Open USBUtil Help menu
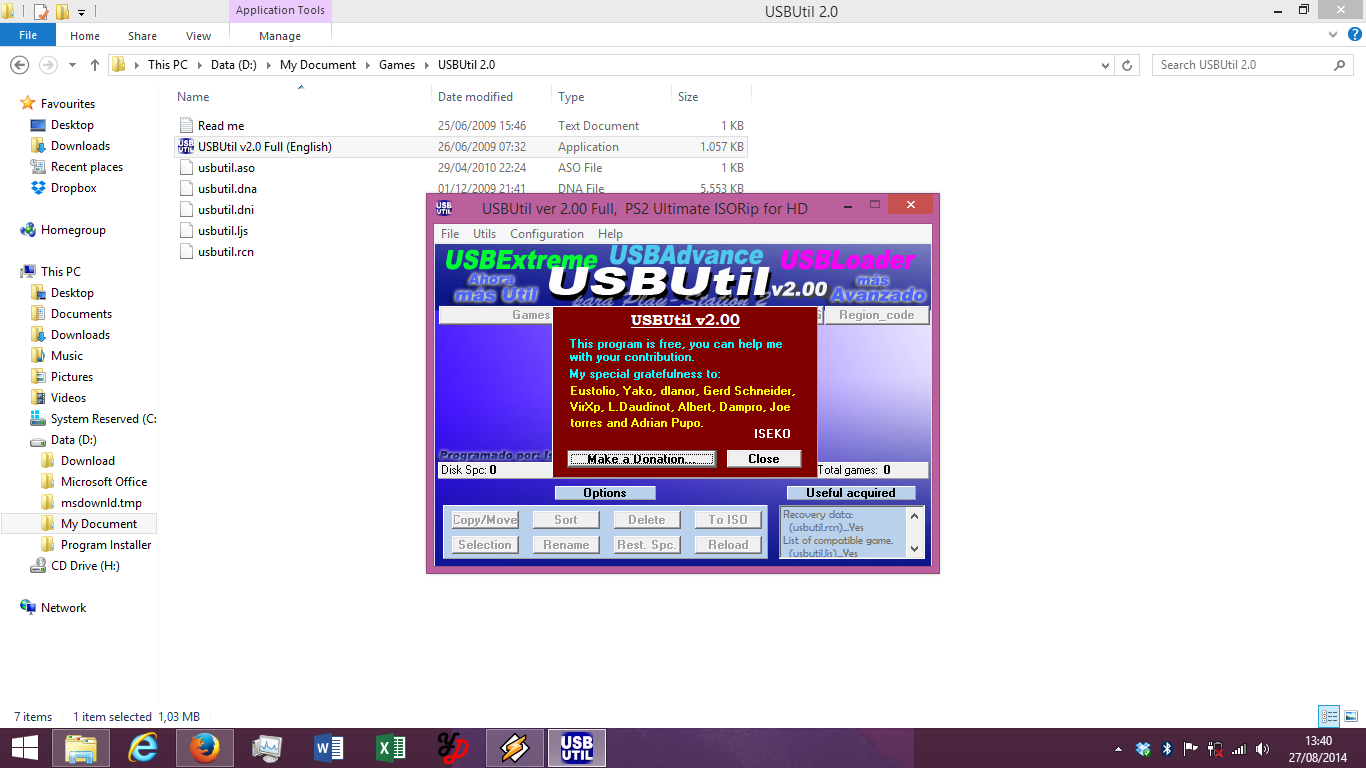Screen dimensions: 1366x768 point(610,234)
